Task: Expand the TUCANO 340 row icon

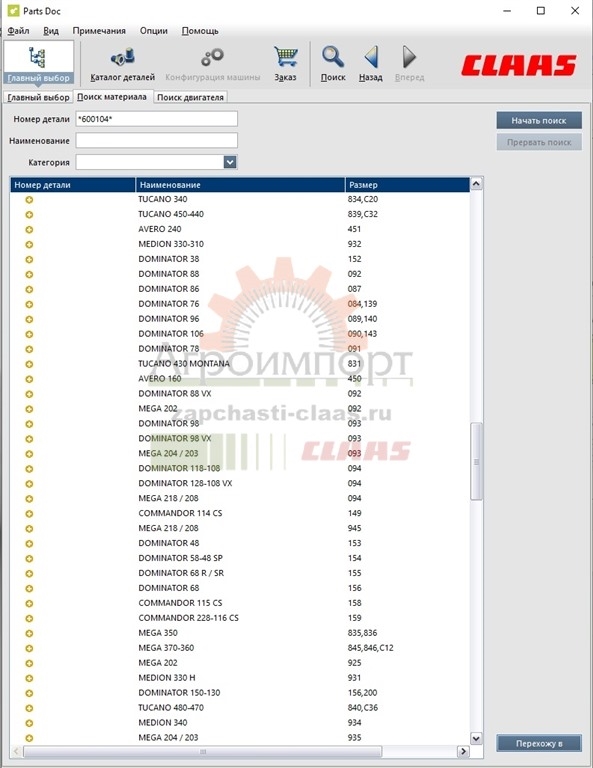Action: [29, 199]
